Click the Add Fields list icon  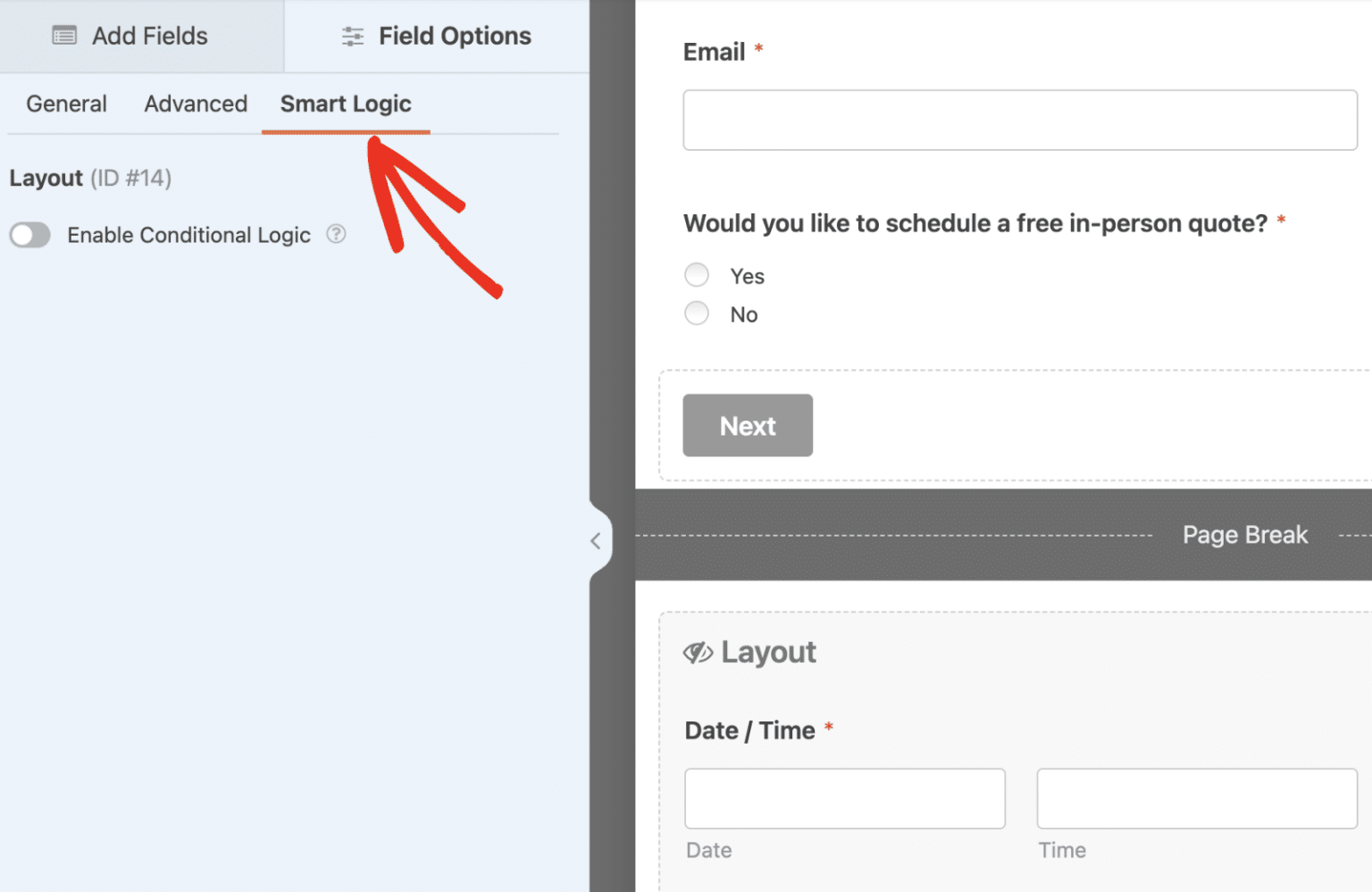pos(63,35)
